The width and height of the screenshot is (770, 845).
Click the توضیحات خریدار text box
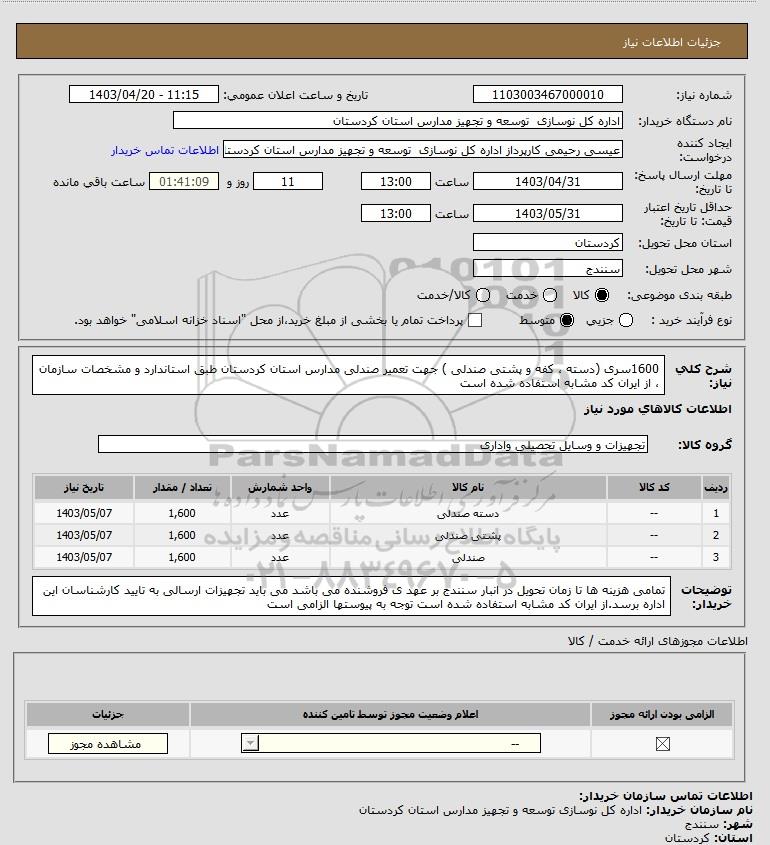[351, 597]
